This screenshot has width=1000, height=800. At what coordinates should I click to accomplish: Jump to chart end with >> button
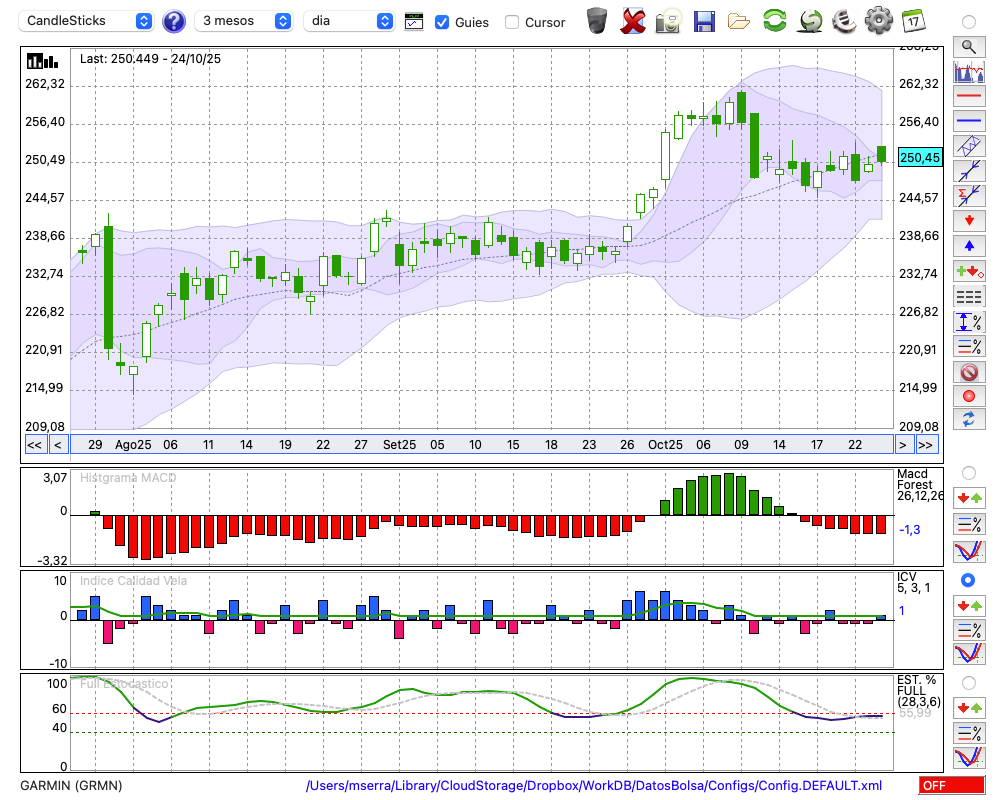(x=925, y=445)
